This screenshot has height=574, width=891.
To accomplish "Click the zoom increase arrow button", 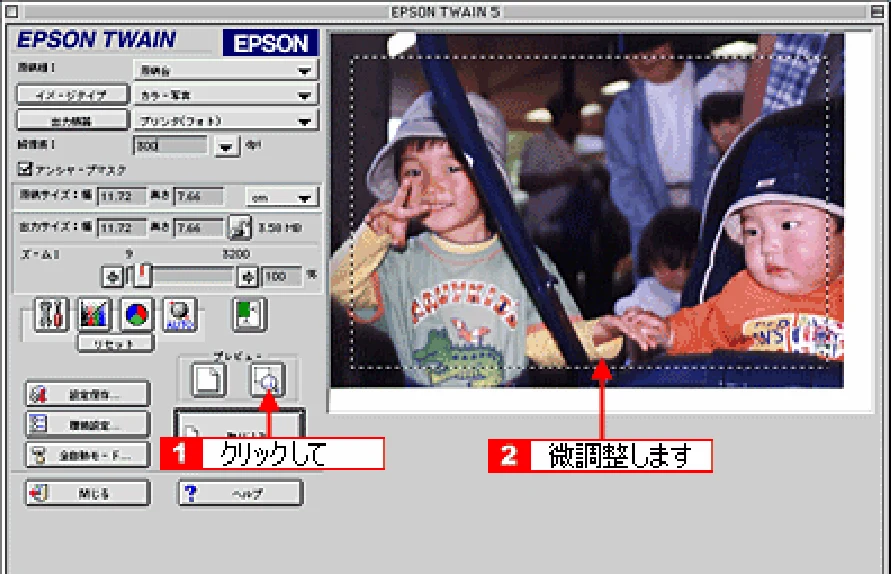I will (248, 277).
